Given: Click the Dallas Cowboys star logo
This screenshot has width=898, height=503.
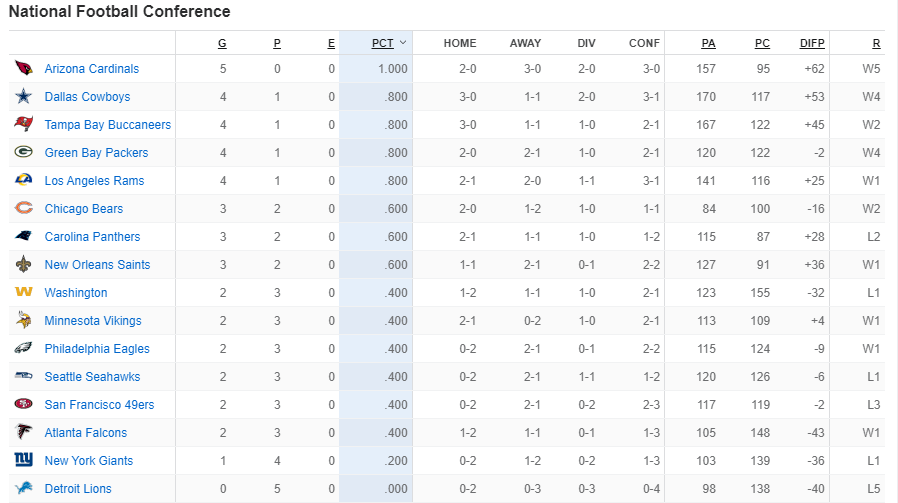Looking at the screenshot, I should tap(23, 97).
